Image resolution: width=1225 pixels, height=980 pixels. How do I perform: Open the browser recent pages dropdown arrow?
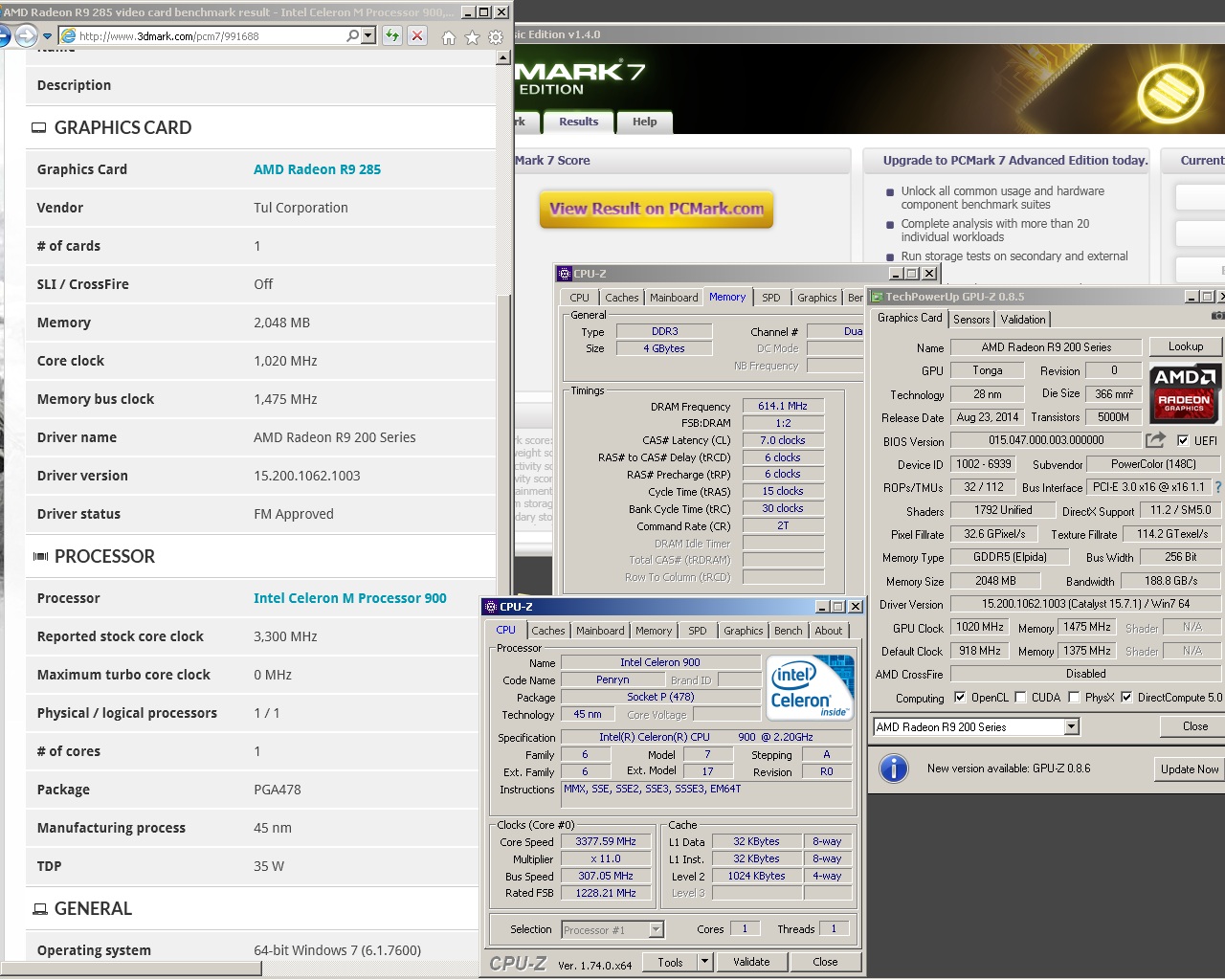47,36
